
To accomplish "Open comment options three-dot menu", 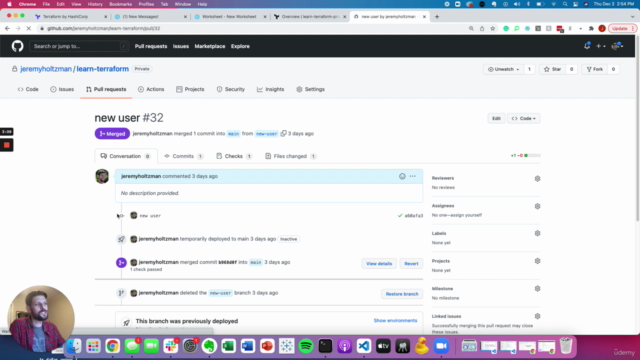I will click(413, 176).
